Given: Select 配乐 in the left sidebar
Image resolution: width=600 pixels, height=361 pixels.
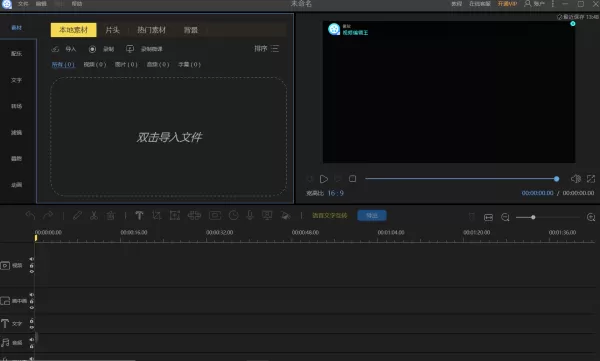Looking at the screenshot, I should (x=16, y=54).
